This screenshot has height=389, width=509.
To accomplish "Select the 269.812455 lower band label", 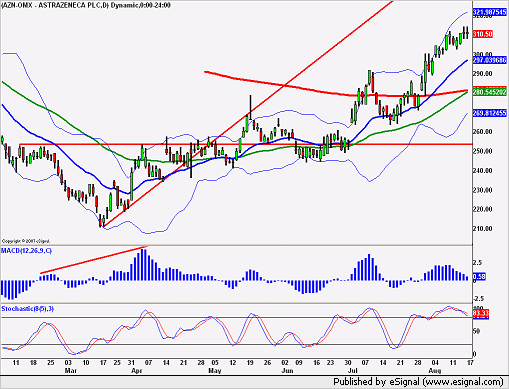I will pos(490,113).
